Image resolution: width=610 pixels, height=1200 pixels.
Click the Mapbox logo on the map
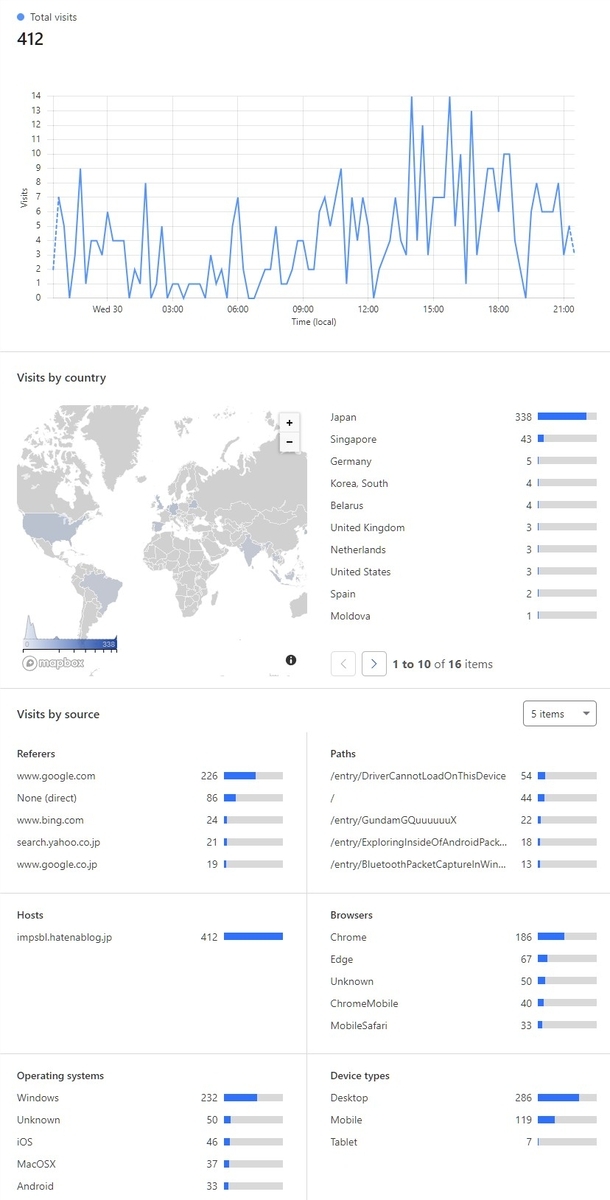51,663
